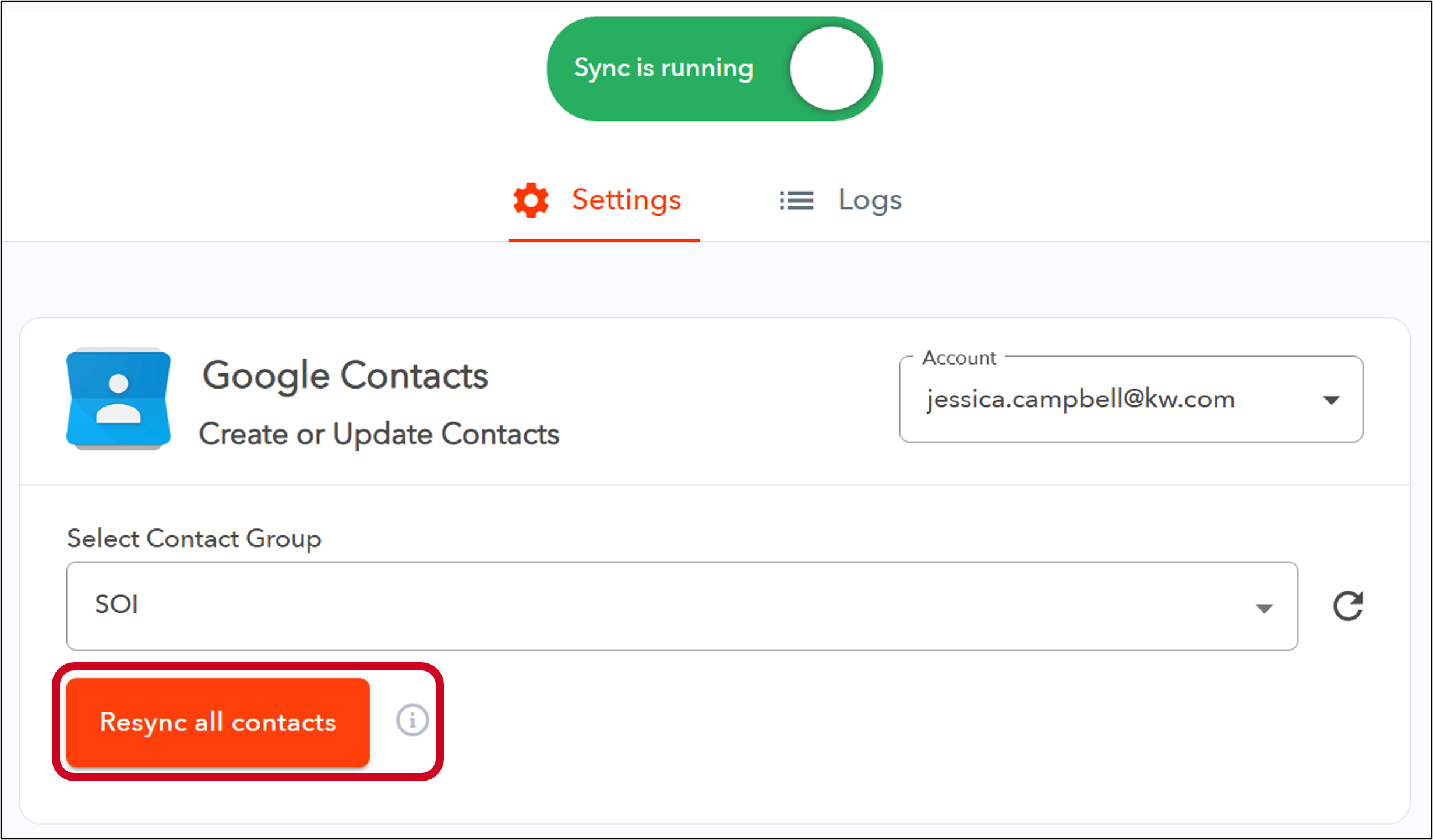Click the Google Contacts app icon
This screenshot has width=1433, height=840.
click(x=119, y=399)
